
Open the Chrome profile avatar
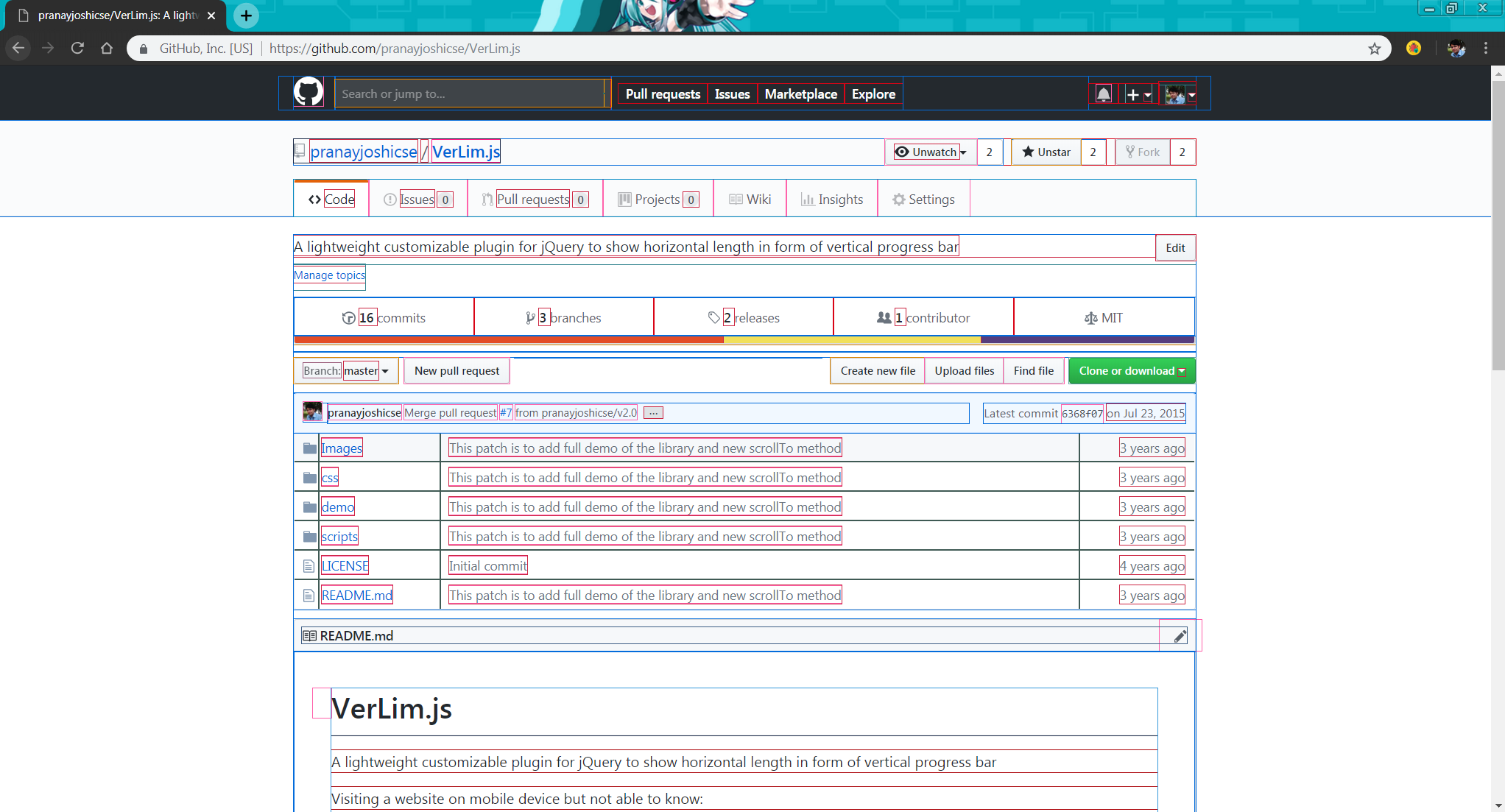(x=1456, y=49)
